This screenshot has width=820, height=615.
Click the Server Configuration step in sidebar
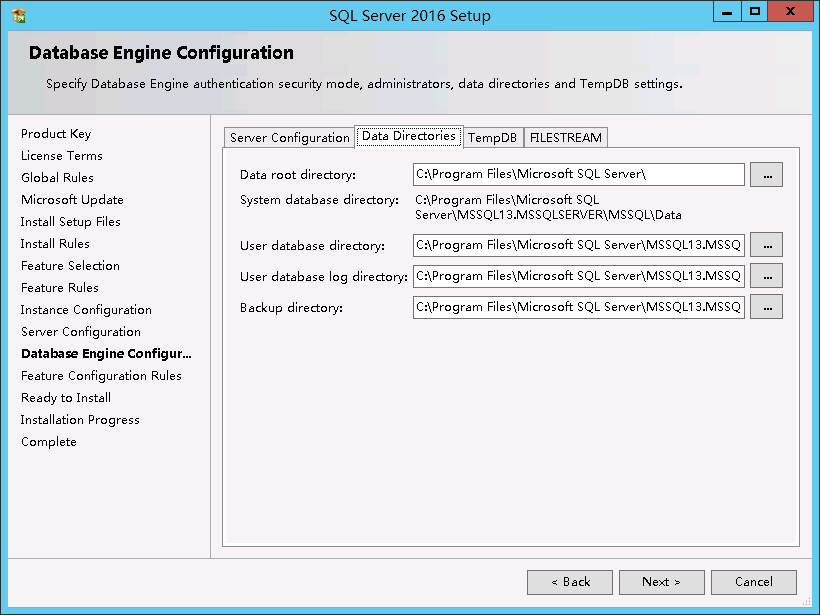pyautogui.click(x=81, y=332)
